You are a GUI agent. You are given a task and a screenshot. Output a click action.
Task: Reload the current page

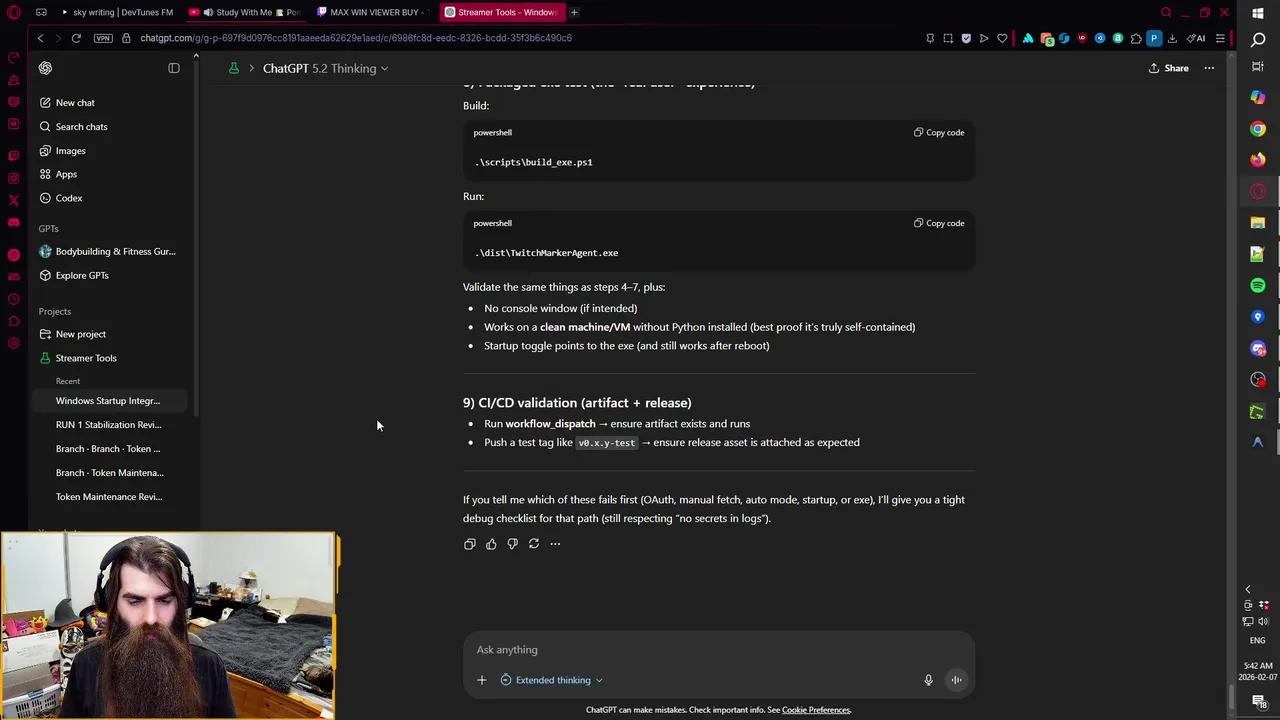[x=76, y=38]
